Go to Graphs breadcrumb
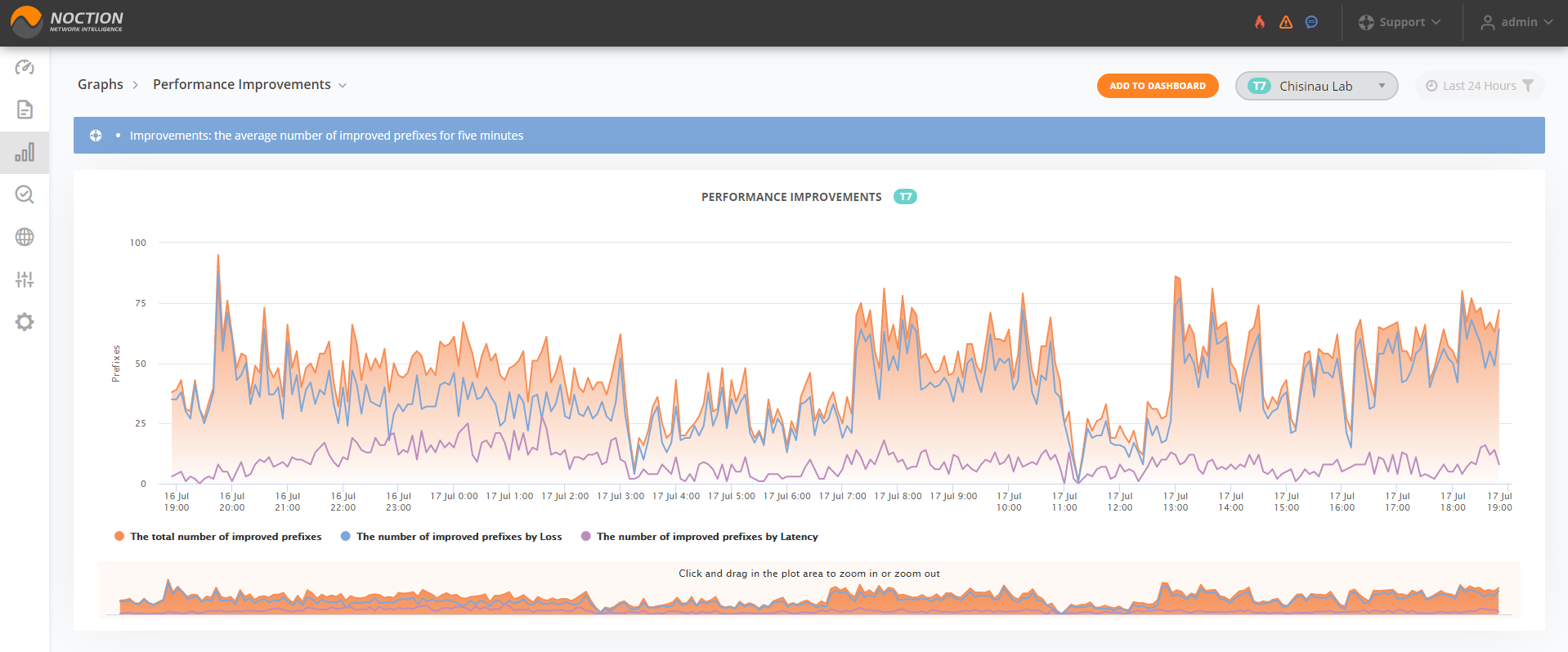 point(101,85)
